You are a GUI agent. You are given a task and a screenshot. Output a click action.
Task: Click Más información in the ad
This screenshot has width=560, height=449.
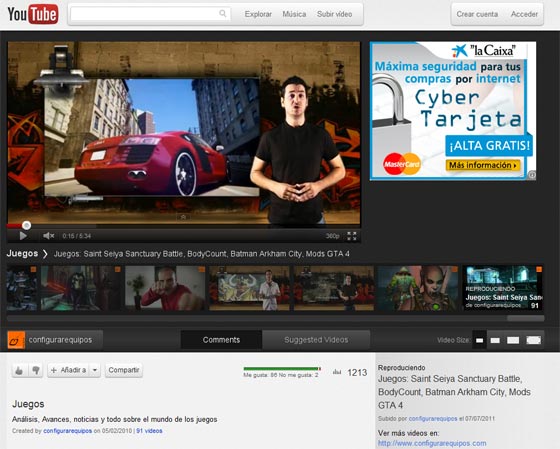pos(482,165)
